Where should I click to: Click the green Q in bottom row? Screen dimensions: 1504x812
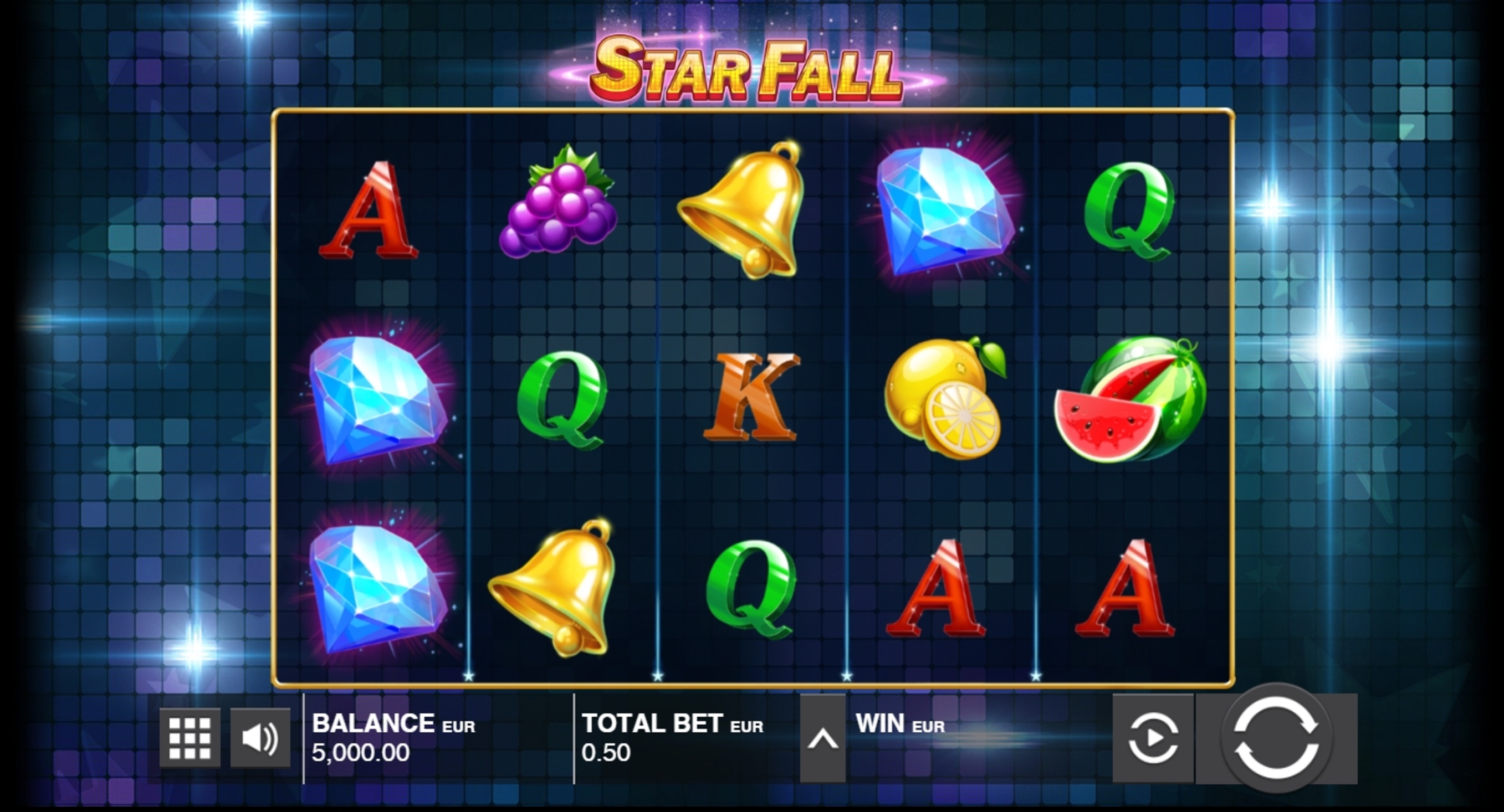click(751, 588)
